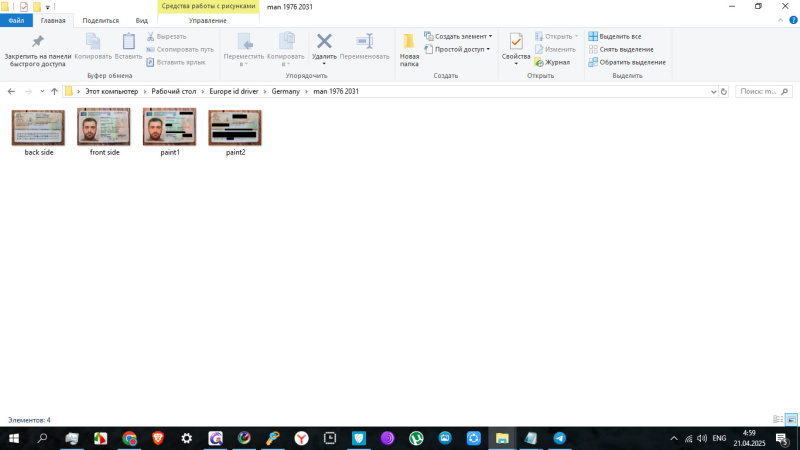Open the recent locations dropdown arrow
The height and width of the screenshot is (450, 800).
(42, 91)
